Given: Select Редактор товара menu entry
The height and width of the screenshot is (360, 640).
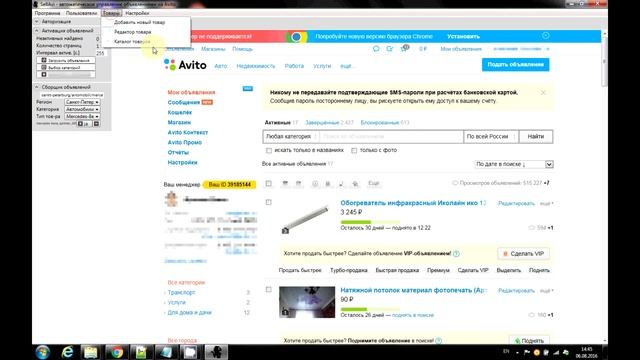Looking at the screenshot, I should click(133, 31).
